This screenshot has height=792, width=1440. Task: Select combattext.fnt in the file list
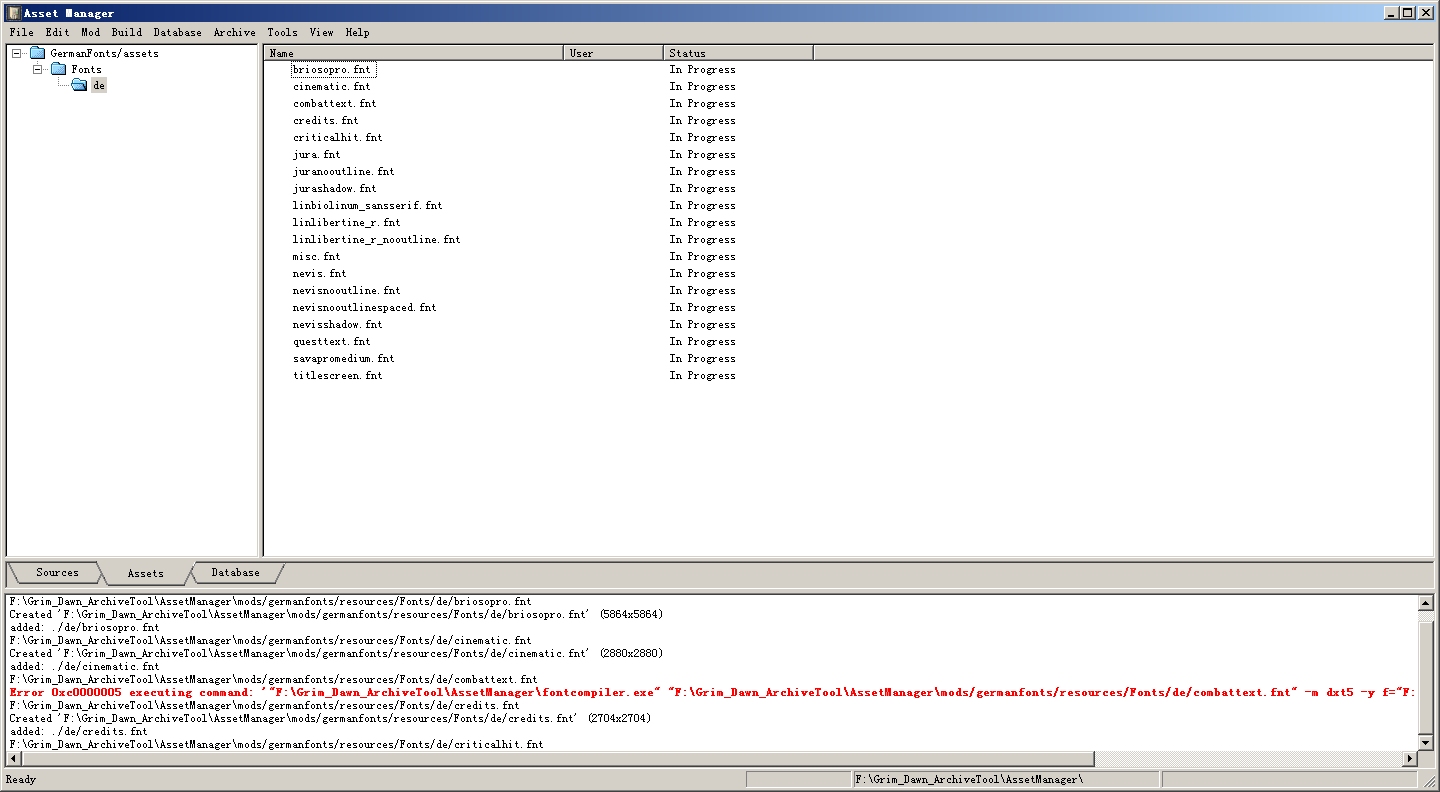pos(334,104)
